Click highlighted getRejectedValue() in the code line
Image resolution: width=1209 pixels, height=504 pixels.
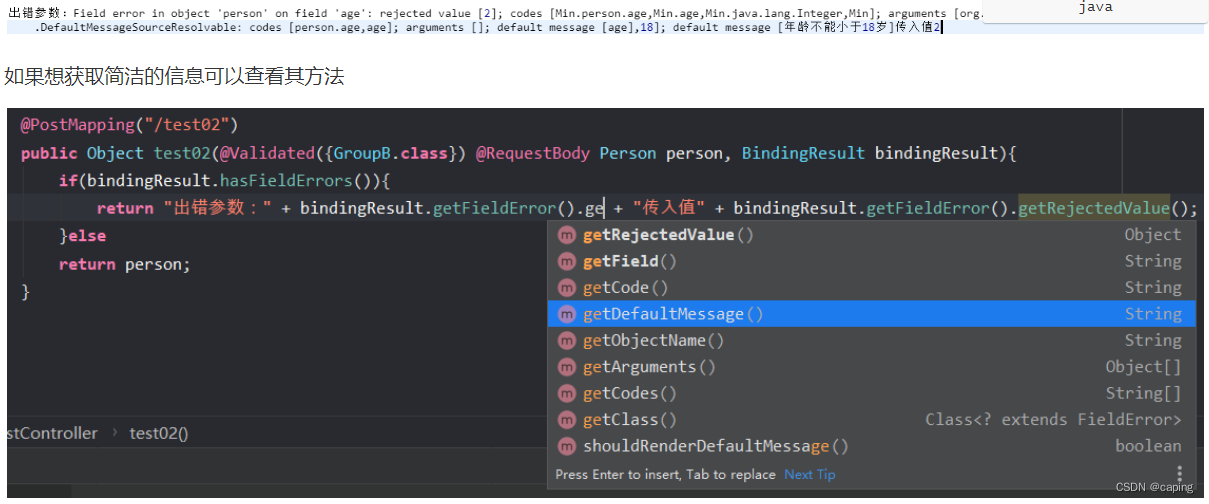click(x=1094, y=208)
